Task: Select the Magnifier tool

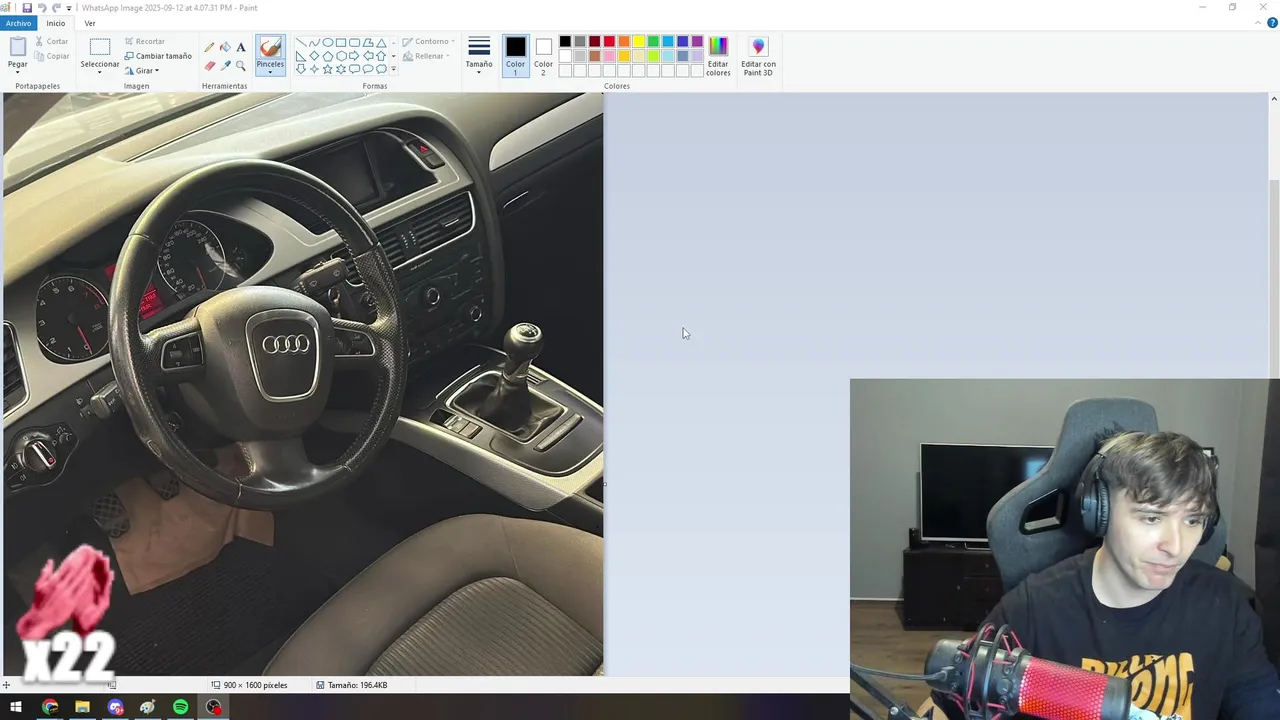Action: (x=241, y=66)
